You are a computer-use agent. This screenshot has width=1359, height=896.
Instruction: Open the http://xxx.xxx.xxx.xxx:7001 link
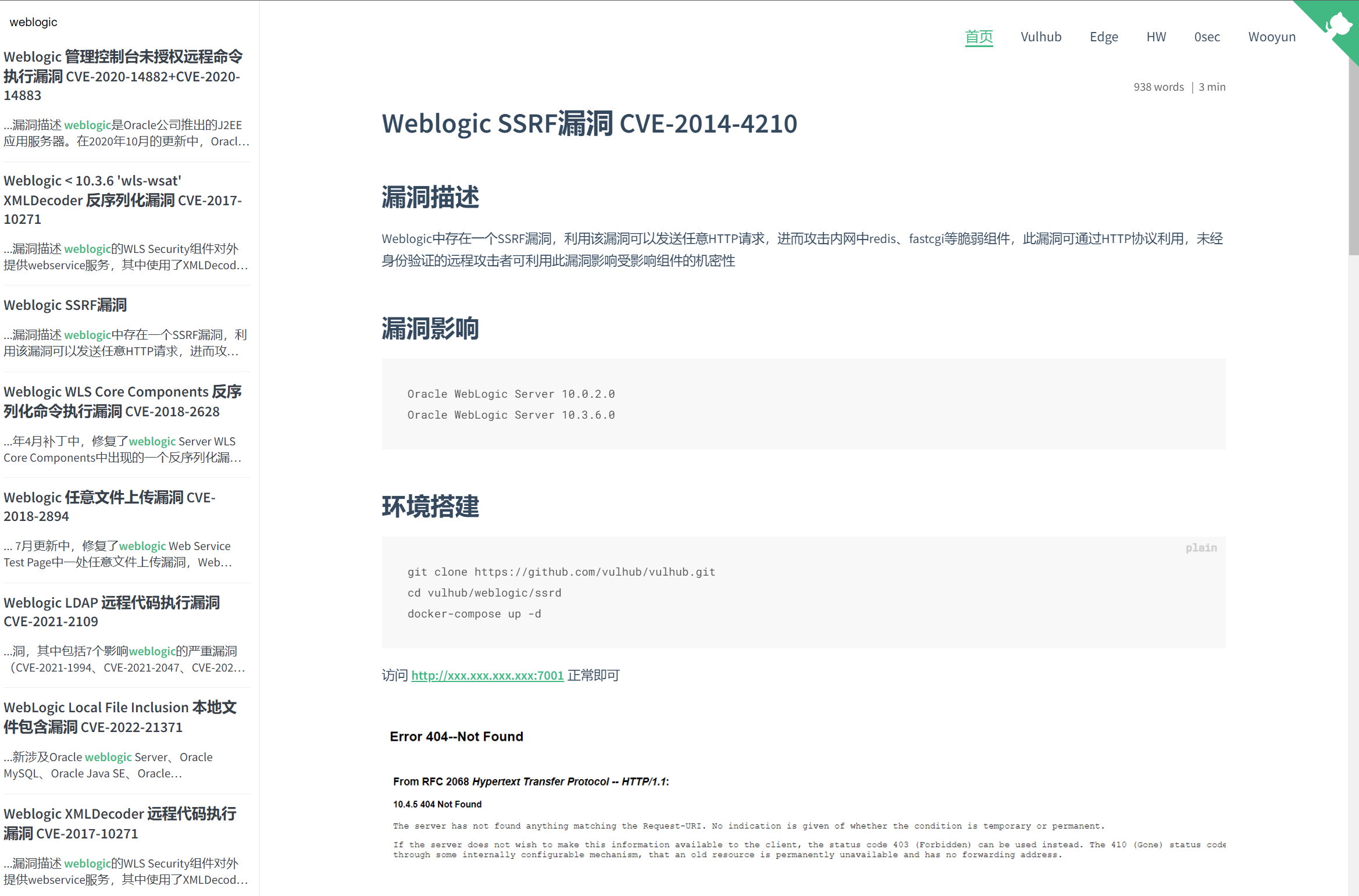[x=487, y=675]
